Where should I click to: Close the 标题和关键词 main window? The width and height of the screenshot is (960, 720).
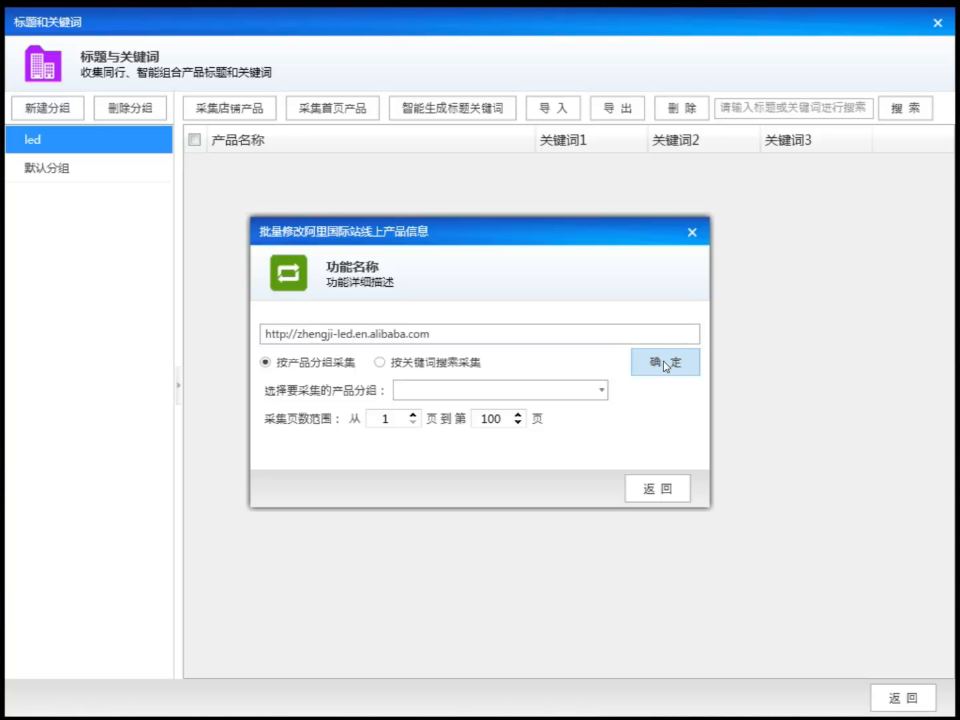pyautogui.click(x=937, y=23)
